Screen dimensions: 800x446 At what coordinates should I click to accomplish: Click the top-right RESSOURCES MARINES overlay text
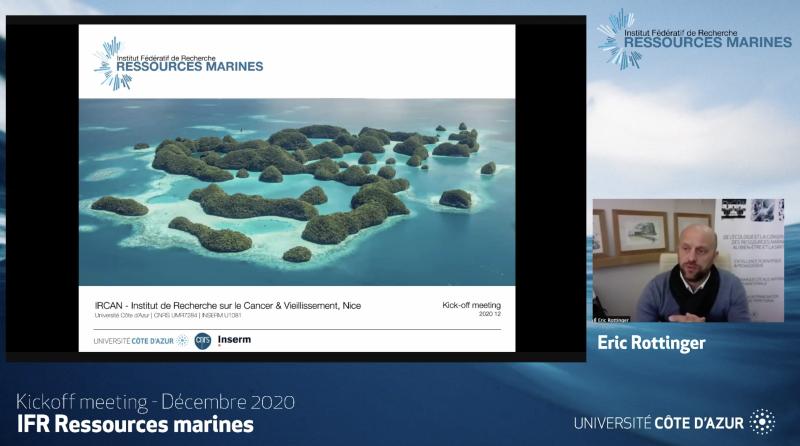707,42
